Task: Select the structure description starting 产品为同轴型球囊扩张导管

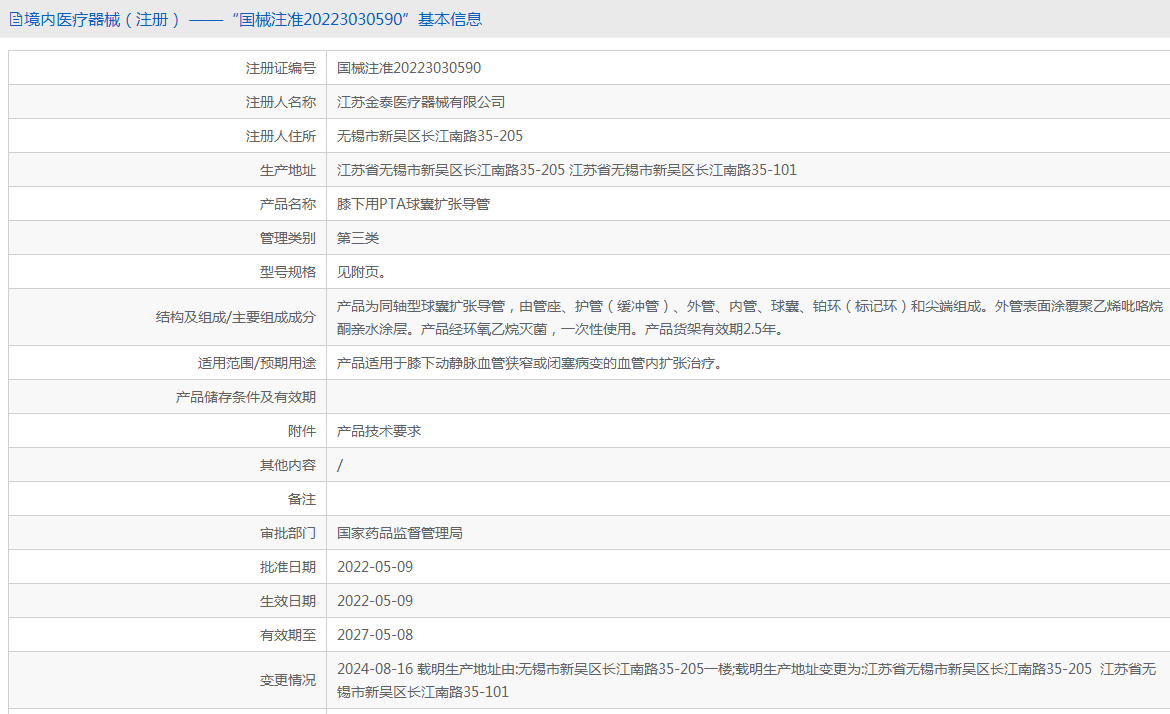Action: (750, 317)
